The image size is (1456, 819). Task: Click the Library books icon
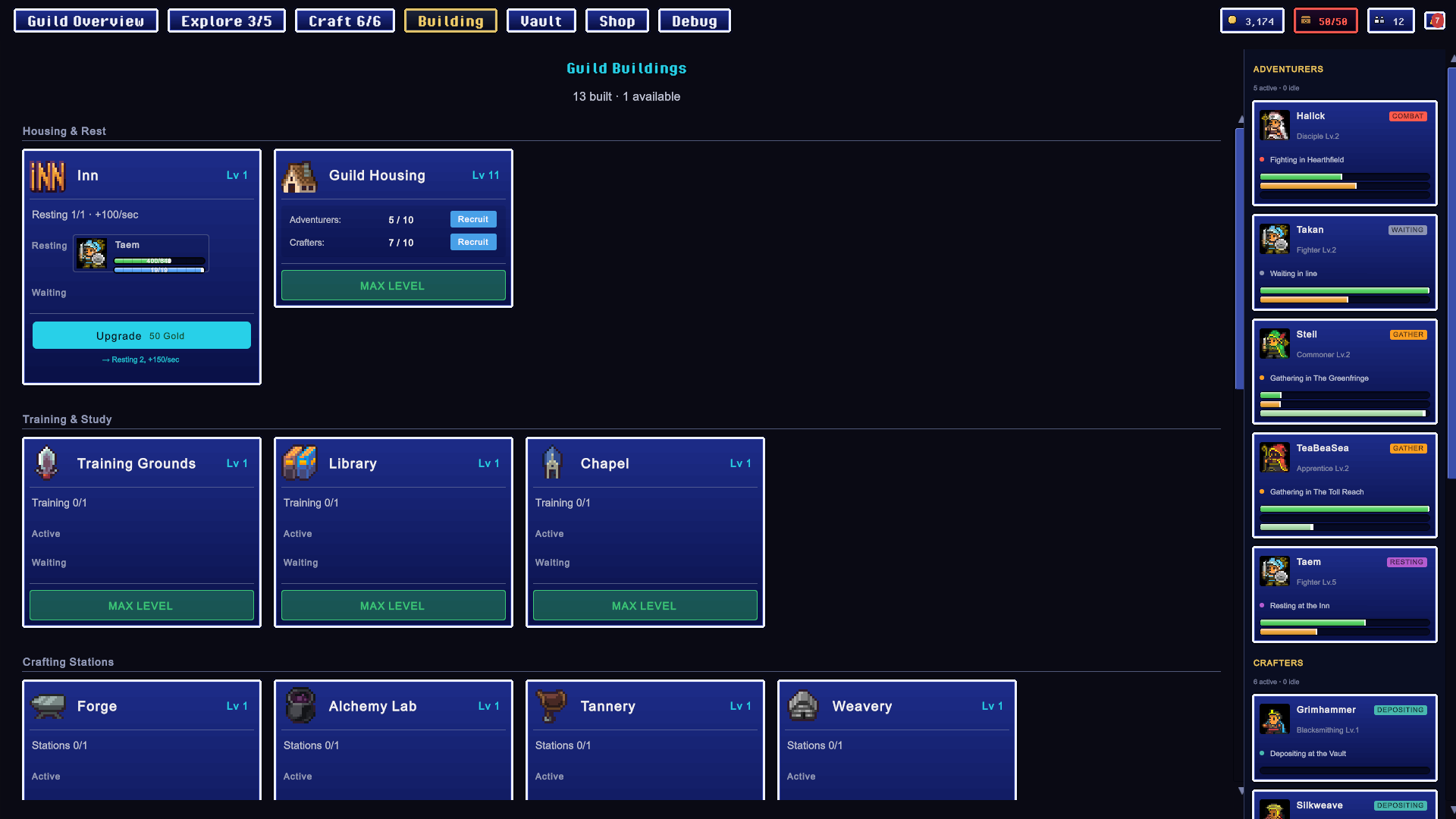300,463
